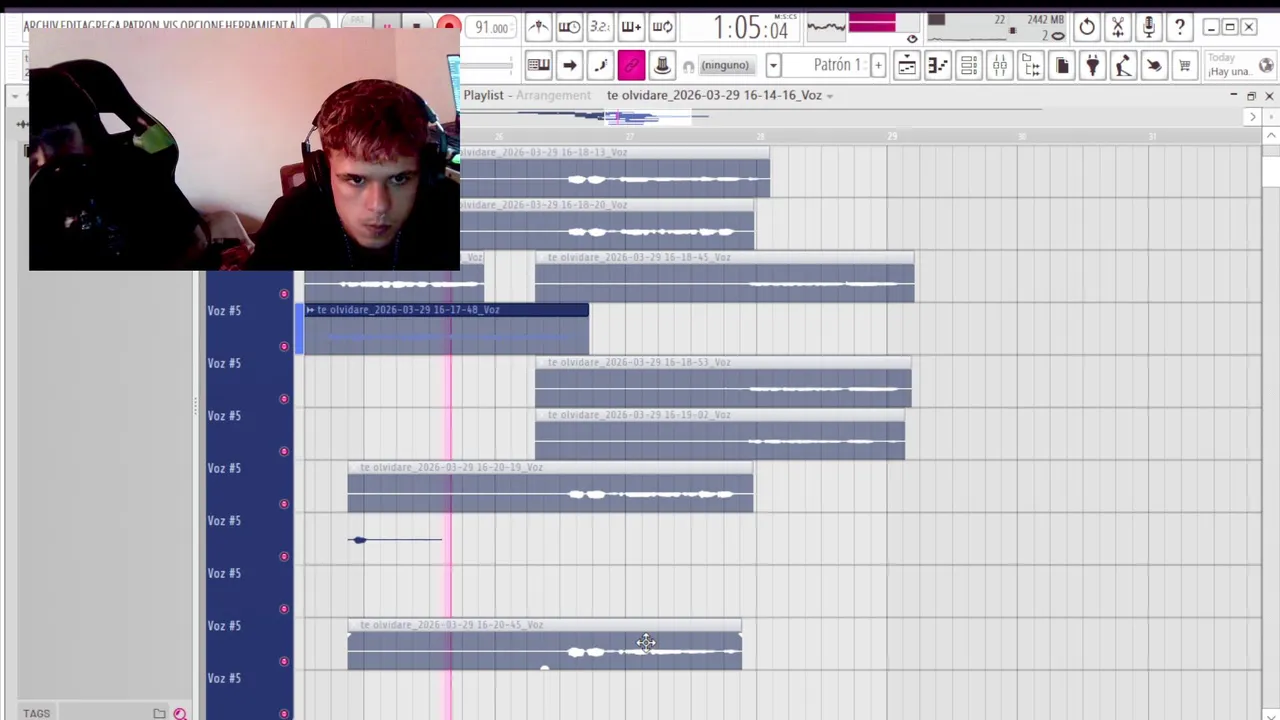Enable typing keyboard to piano
Screen dimensions: 1280x720
[538, 66]
